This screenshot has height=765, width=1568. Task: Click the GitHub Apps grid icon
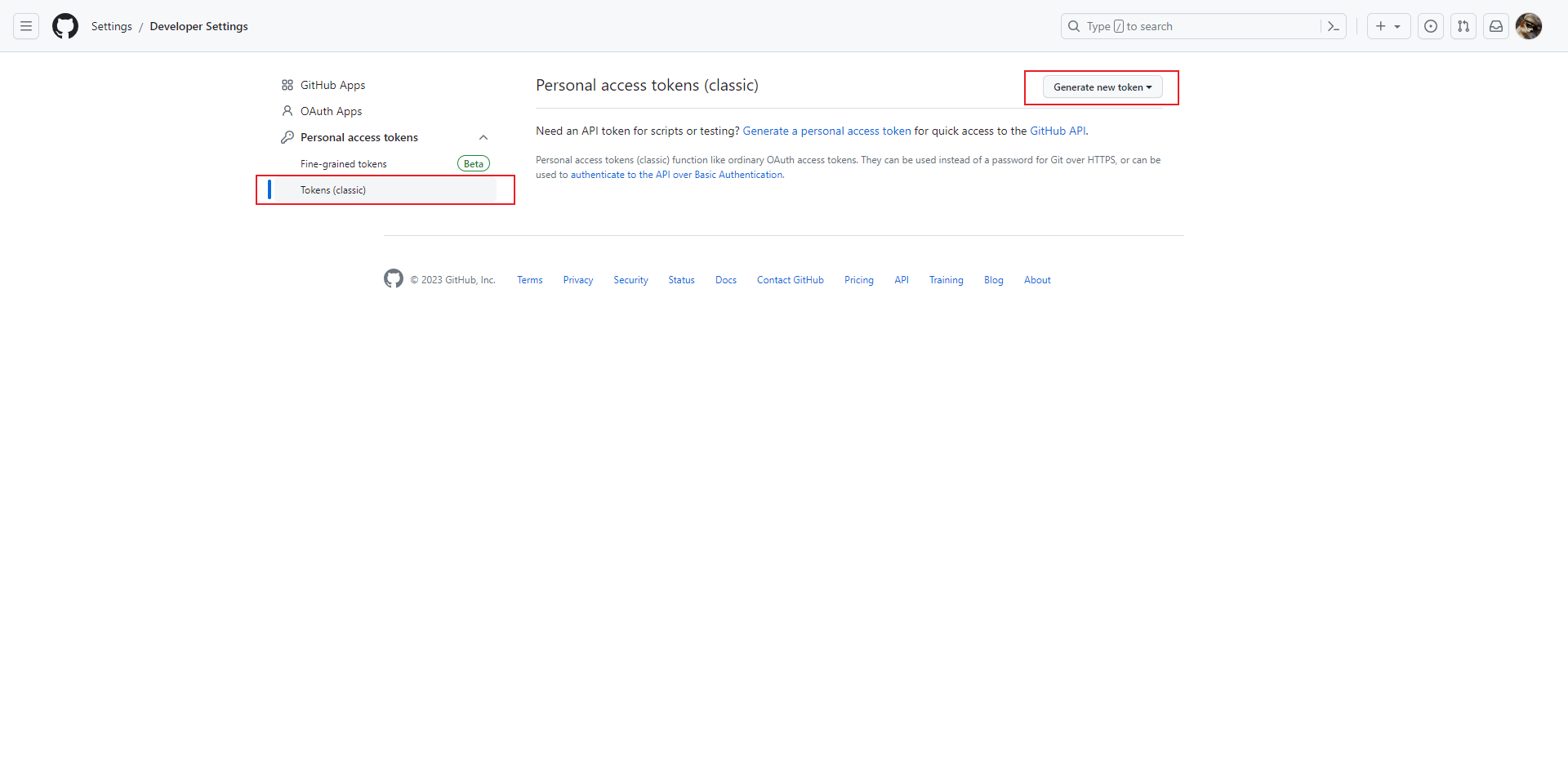click(287, 85)
